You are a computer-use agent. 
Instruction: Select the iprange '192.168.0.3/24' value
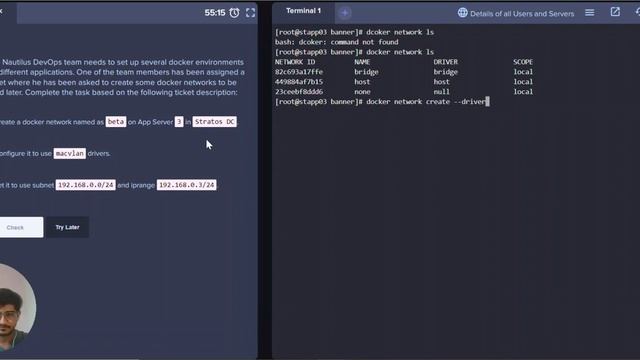click(x=187, y=185)
